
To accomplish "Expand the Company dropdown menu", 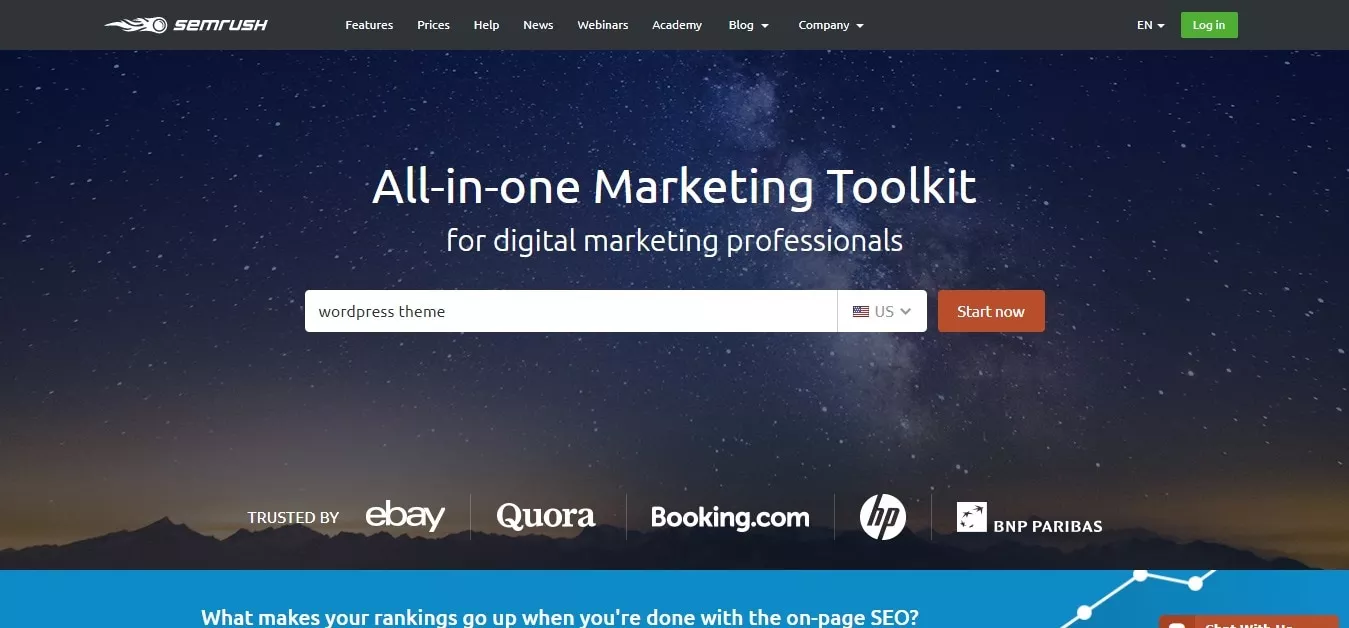I will [831, 25].
